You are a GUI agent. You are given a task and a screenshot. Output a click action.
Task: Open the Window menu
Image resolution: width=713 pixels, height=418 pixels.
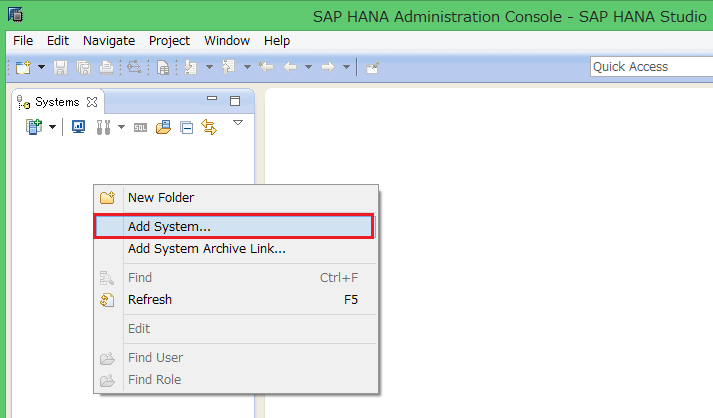coord(227,41)
